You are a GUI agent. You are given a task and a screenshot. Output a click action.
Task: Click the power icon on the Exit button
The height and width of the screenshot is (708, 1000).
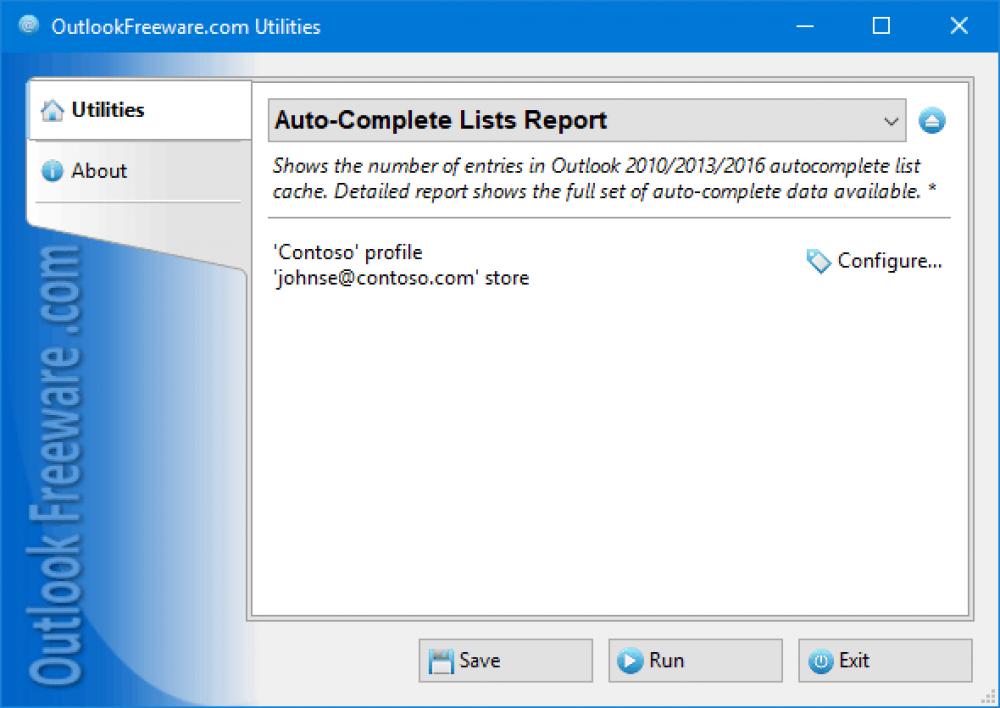point(821,660)
